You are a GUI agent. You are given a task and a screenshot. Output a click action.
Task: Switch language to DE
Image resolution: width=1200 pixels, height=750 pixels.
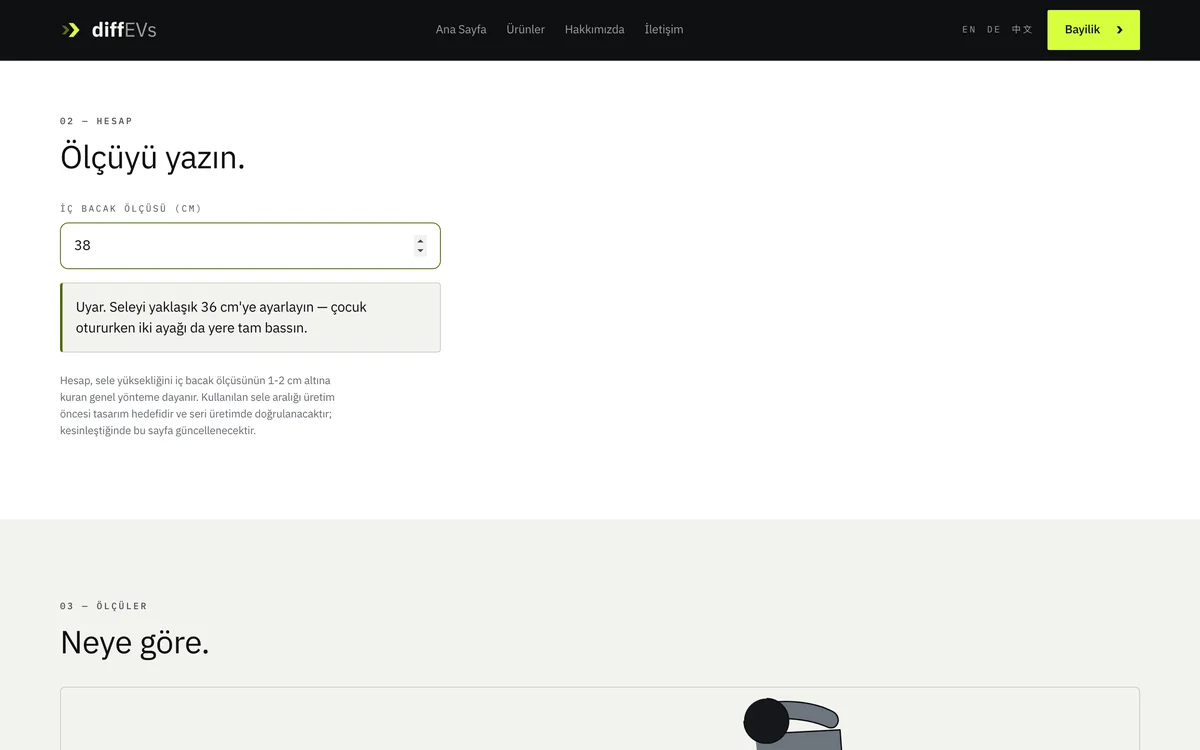pyautogui.click(x=994, y=30)
